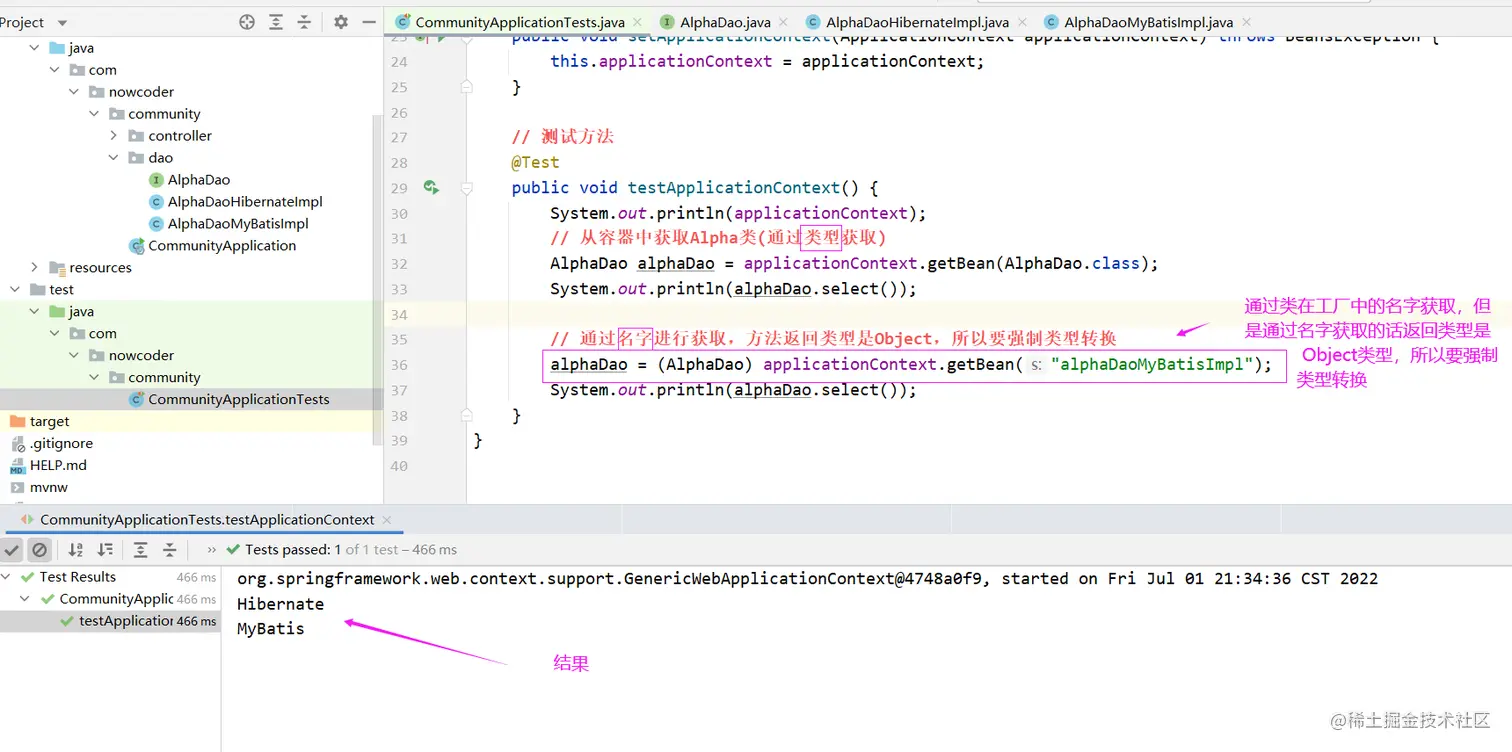The image size is (1512, 752).
Task: Close the AlphaDaoMyBatisImpl.java tab
Action: [x=1245, y=22]
